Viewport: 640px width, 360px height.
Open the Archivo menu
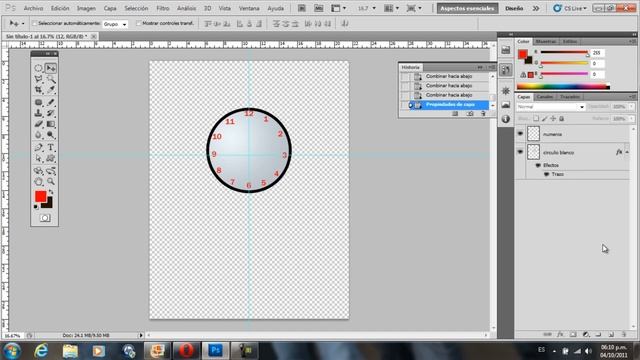(x=33, y=8)
